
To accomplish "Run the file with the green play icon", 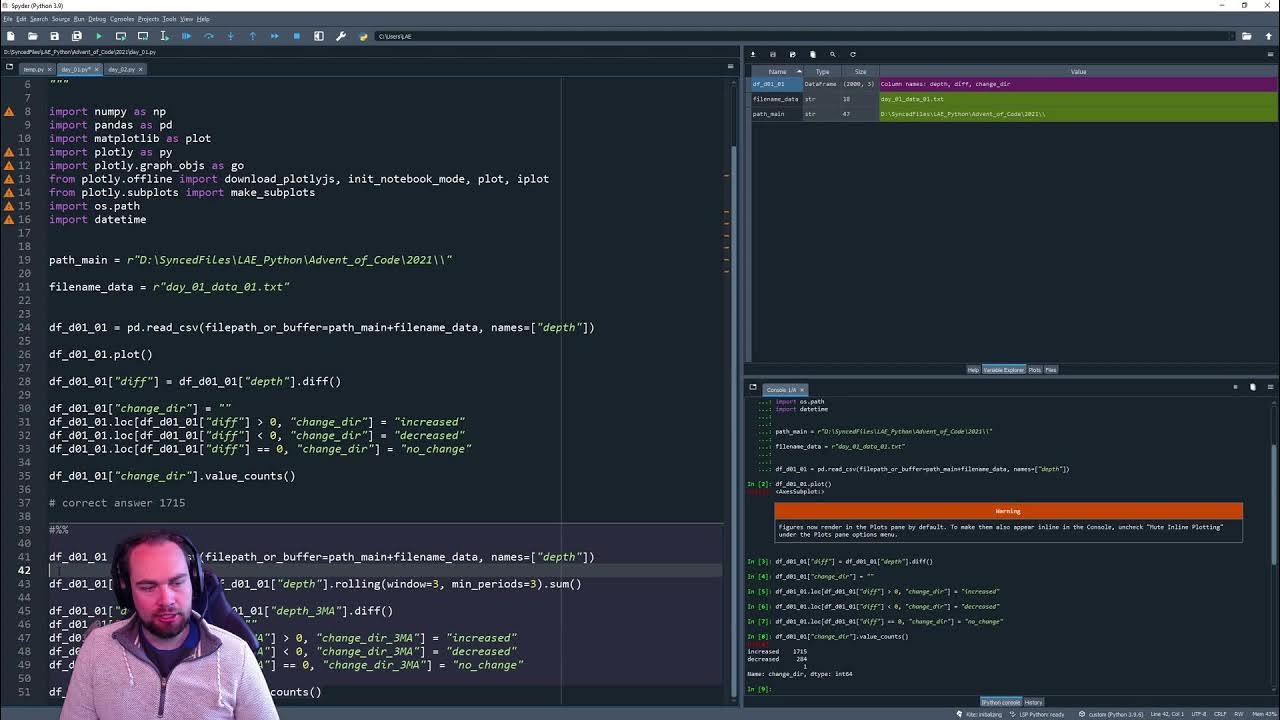I will pos(99,36).
